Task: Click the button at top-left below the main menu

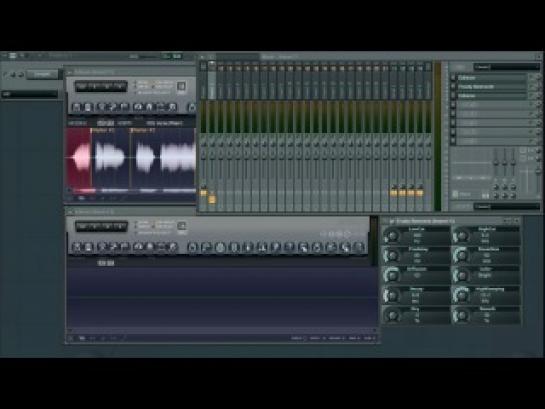Action: 42,74
